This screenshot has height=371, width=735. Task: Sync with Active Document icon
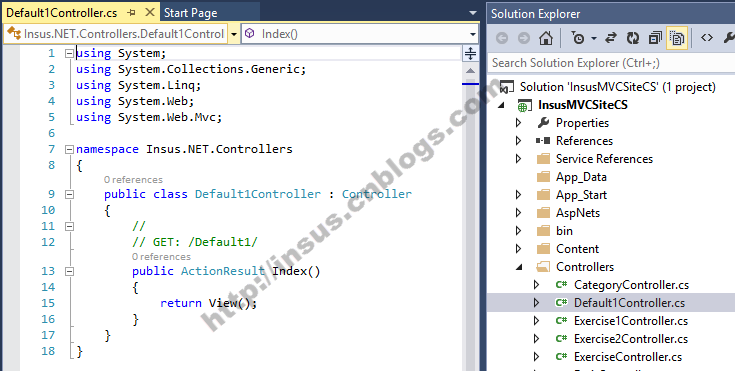611,38
